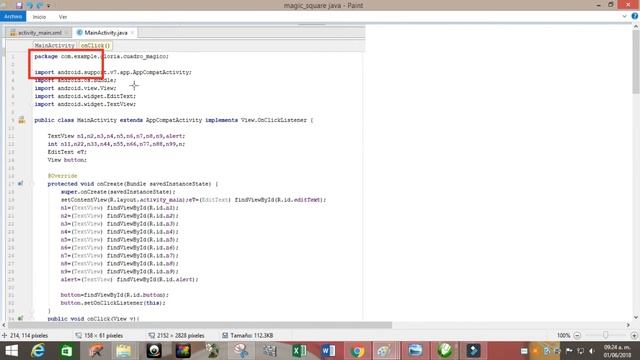
Task: Open Windows Store from taskbar
Action: click(x=67, y=351)
